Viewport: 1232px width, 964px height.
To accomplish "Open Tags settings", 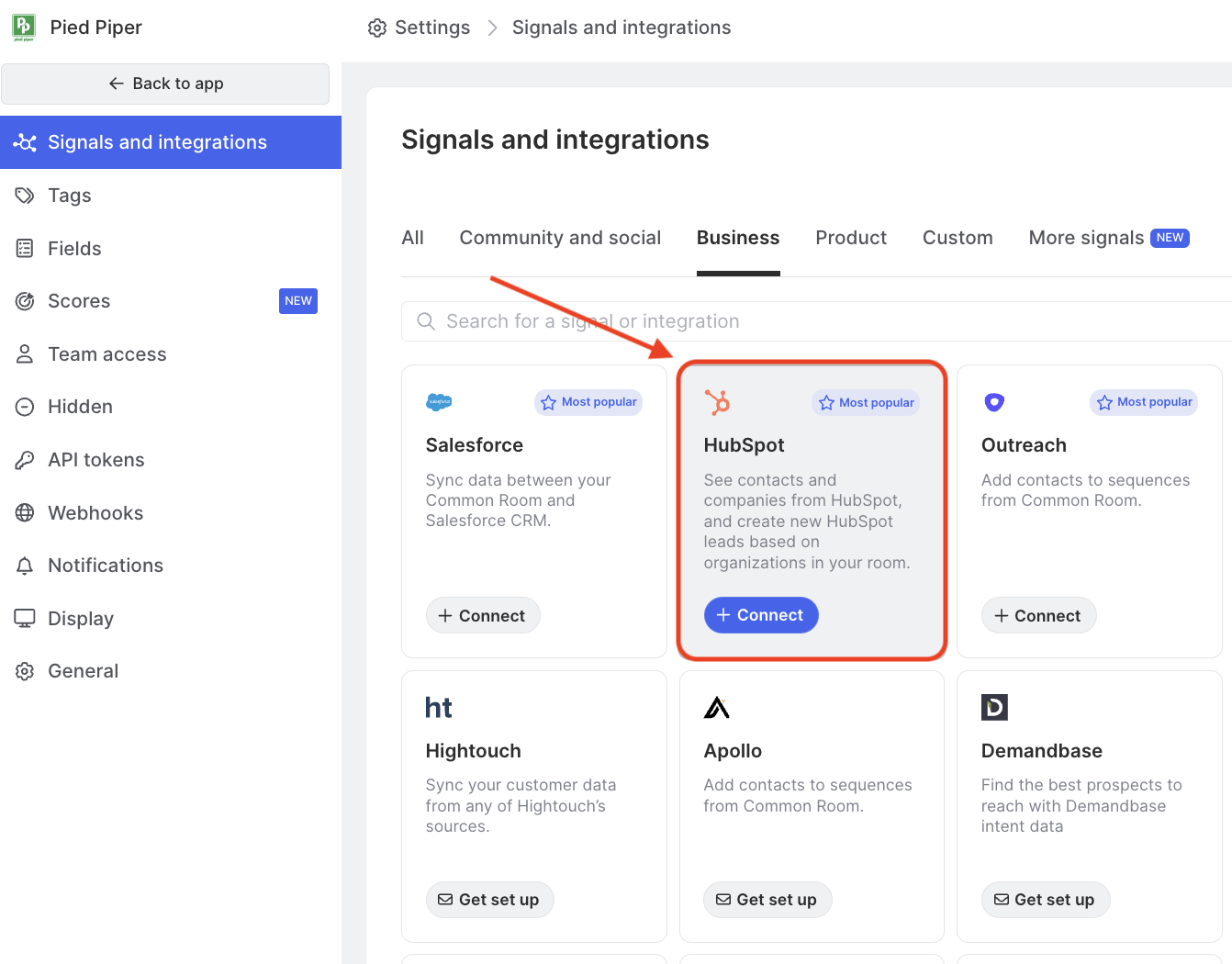I will (x=171, y=196).
